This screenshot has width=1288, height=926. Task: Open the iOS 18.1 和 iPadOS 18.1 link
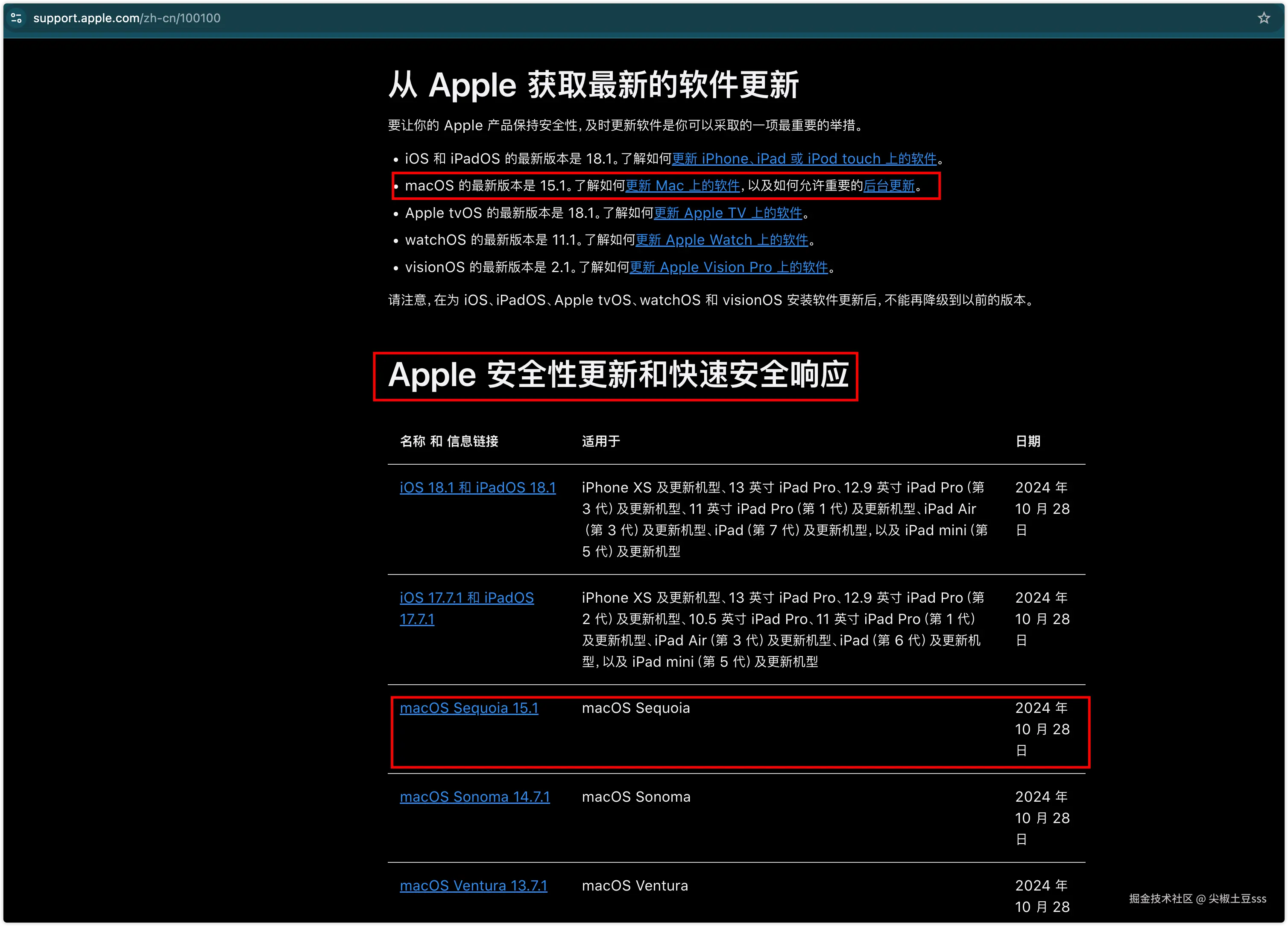point(477,487)
